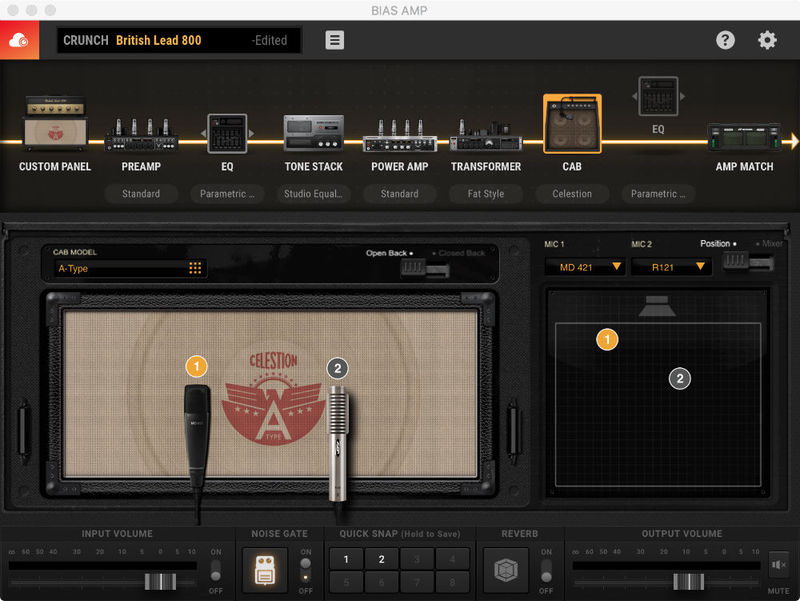Open Cab Celestion type selector
The image size is (800, 601).
572,194
